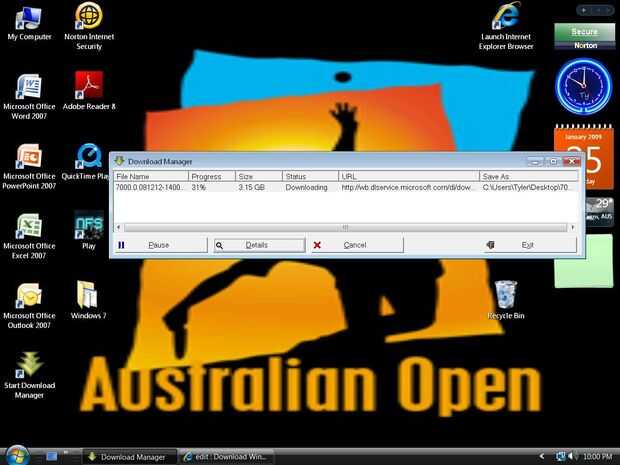This screenshot has width=620, height=465.
Task: Launch Norton Internet Security shortcut
Action: [89, 26]
